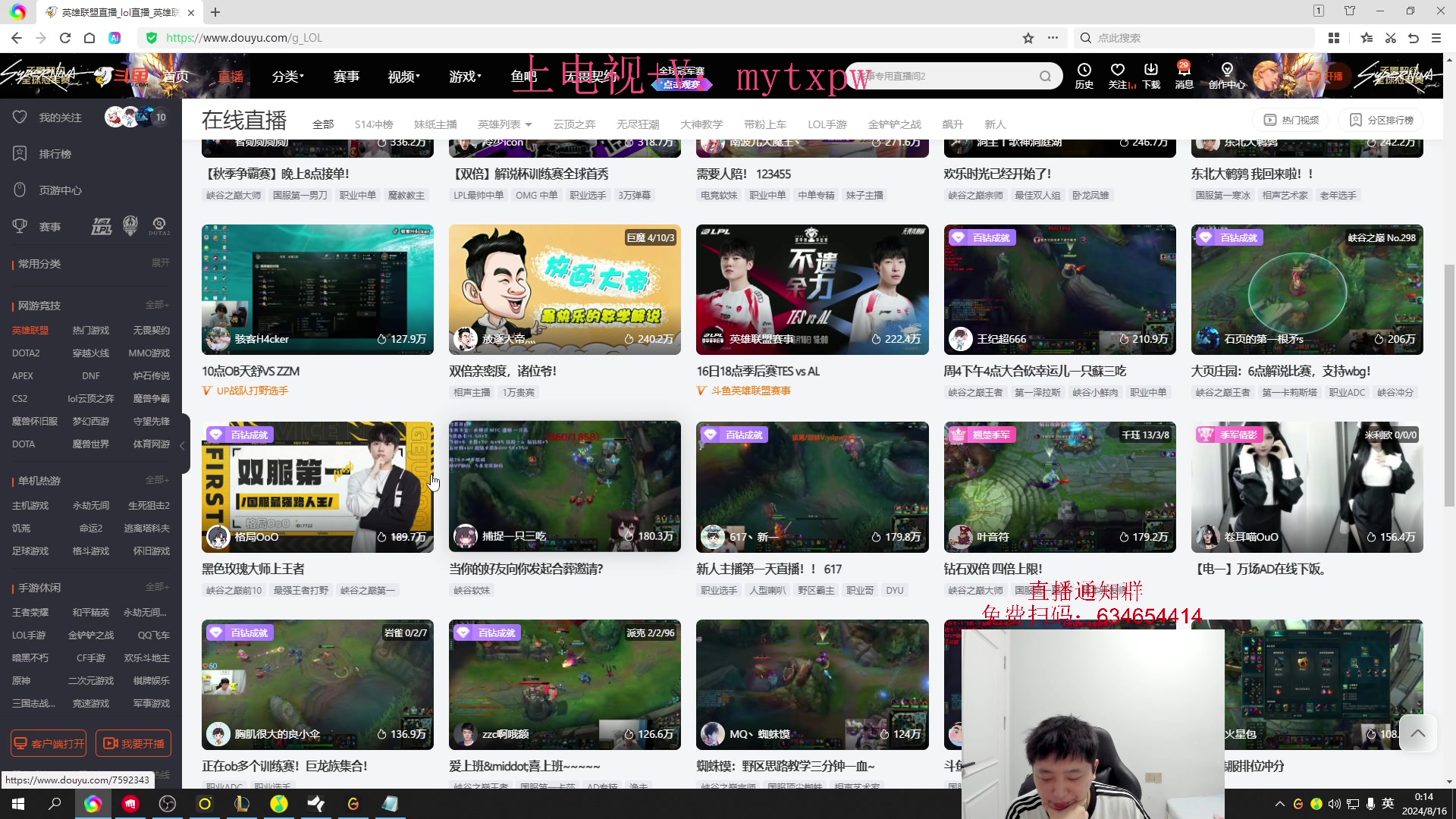Click the site search magnifier icon
The width and height of the screenshot is (1456, 819).
tap(1045, 76)
